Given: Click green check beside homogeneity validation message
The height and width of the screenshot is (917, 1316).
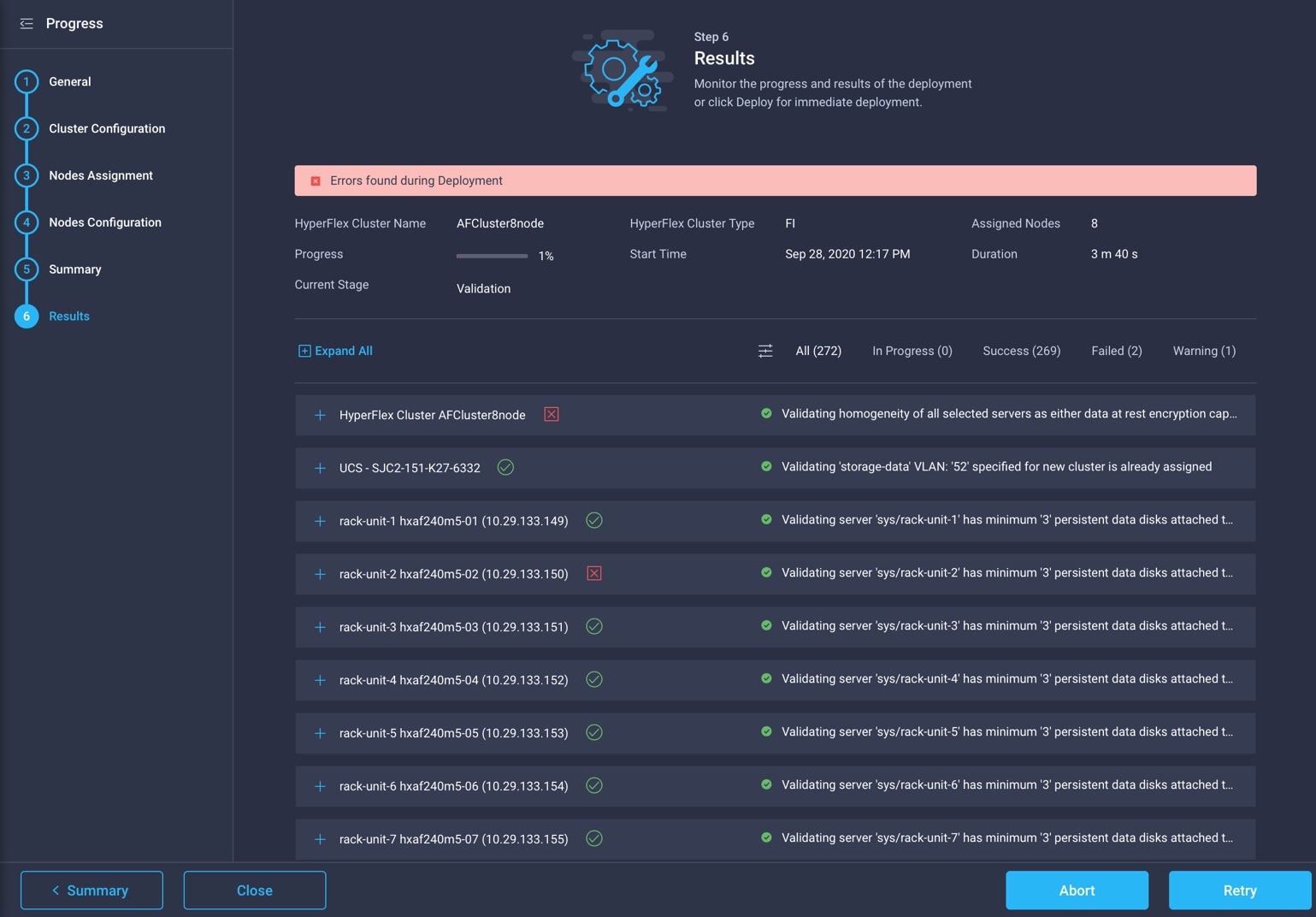Looking at the screenshot, I should pos(766,413).
